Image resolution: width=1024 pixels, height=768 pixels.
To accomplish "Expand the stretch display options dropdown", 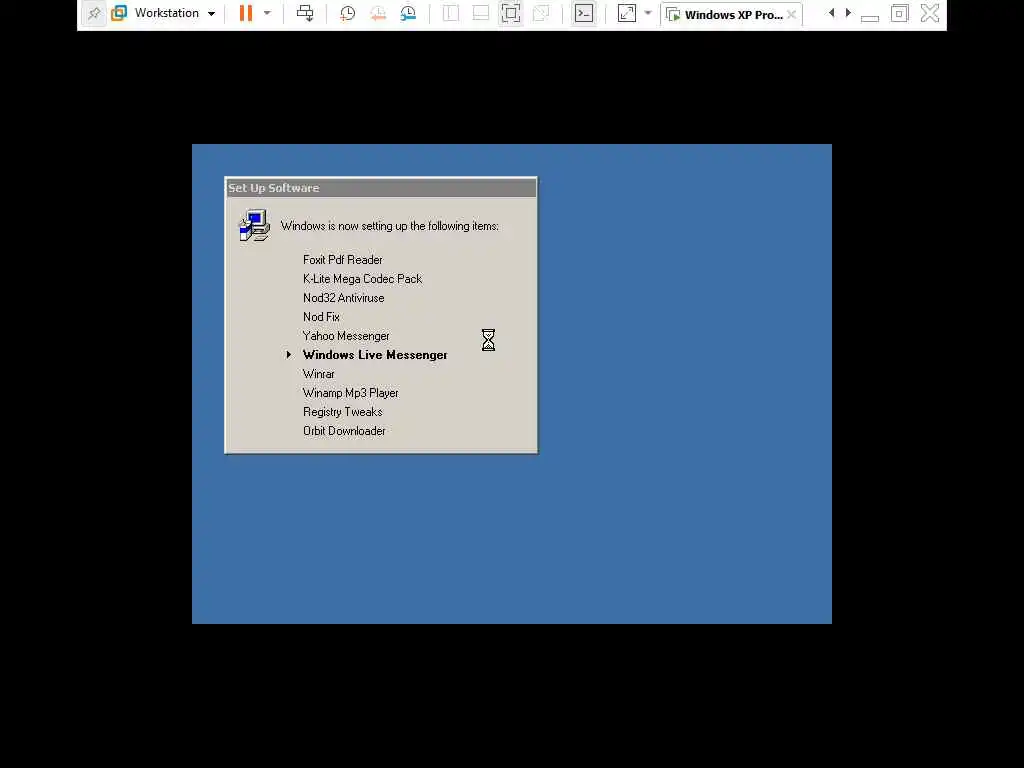I will pos(648,13).
